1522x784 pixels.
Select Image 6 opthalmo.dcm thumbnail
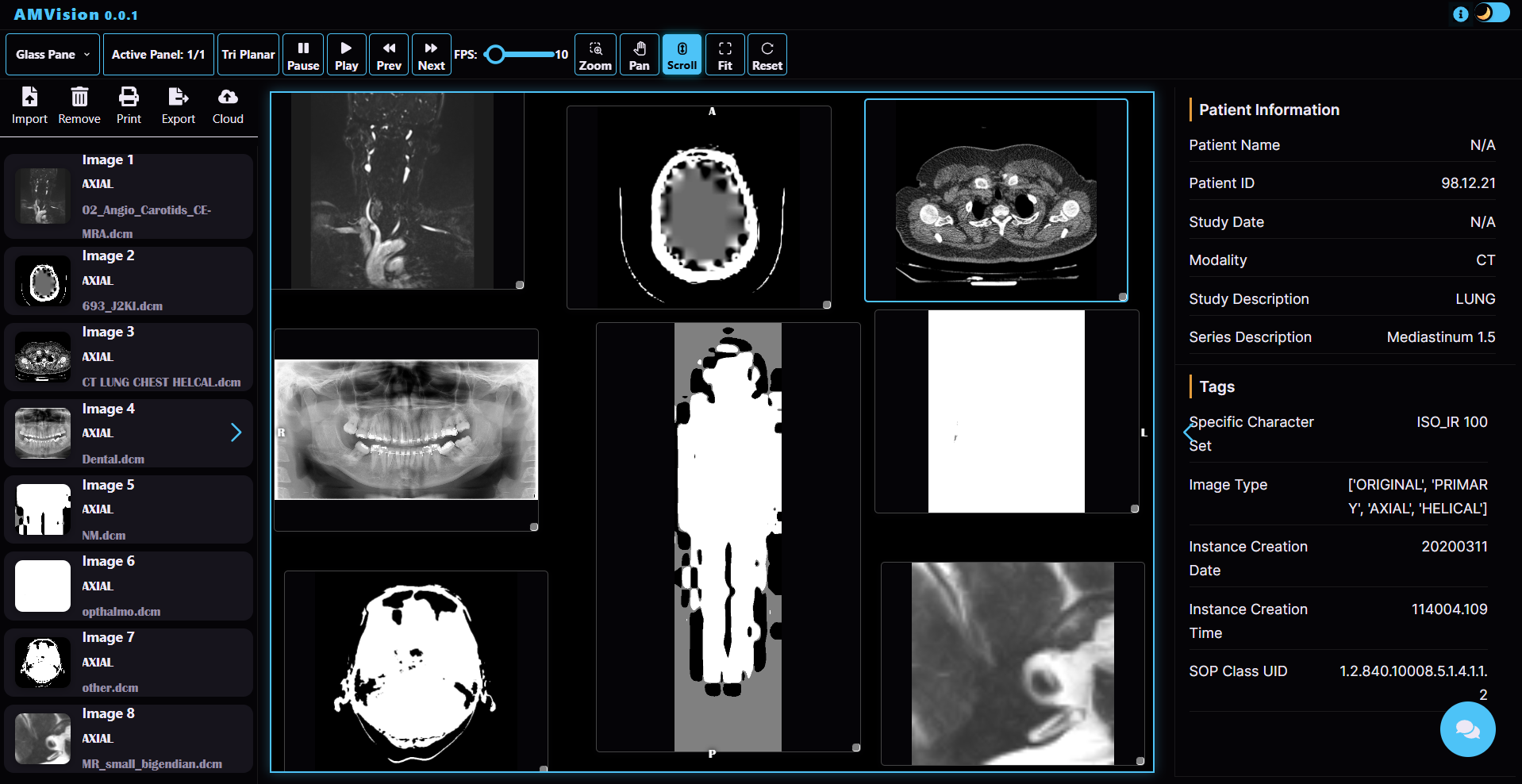[43, 586]
